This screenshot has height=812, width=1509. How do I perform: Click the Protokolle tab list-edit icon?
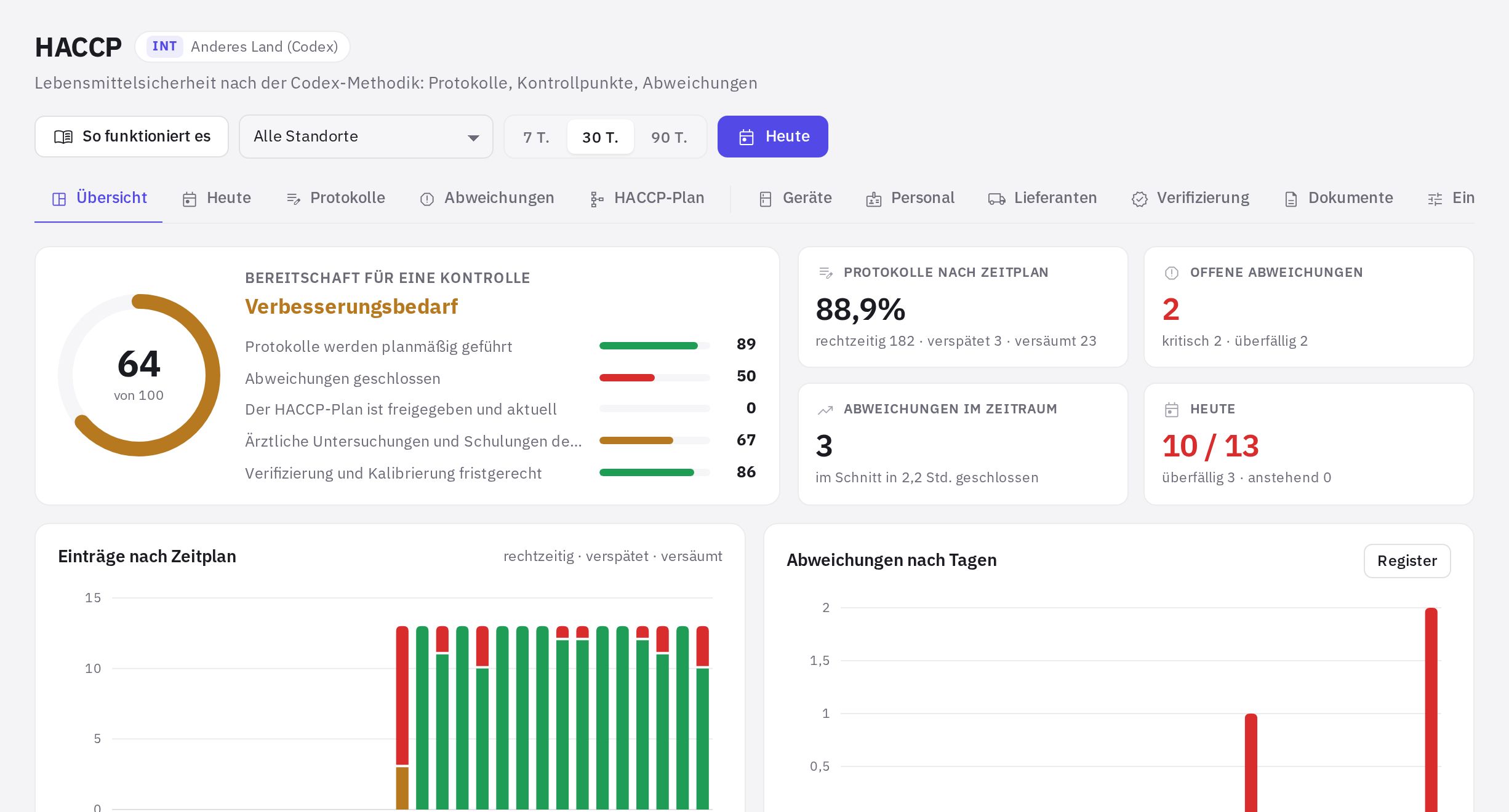(x=294, y=199)
